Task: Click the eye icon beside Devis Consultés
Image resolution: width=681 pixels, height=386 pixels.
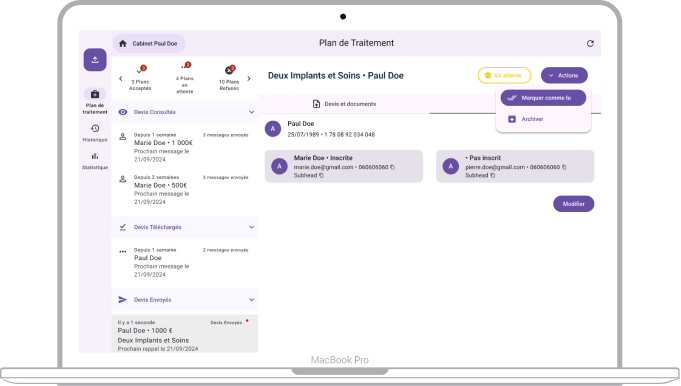Action: [x=123, y=112]
